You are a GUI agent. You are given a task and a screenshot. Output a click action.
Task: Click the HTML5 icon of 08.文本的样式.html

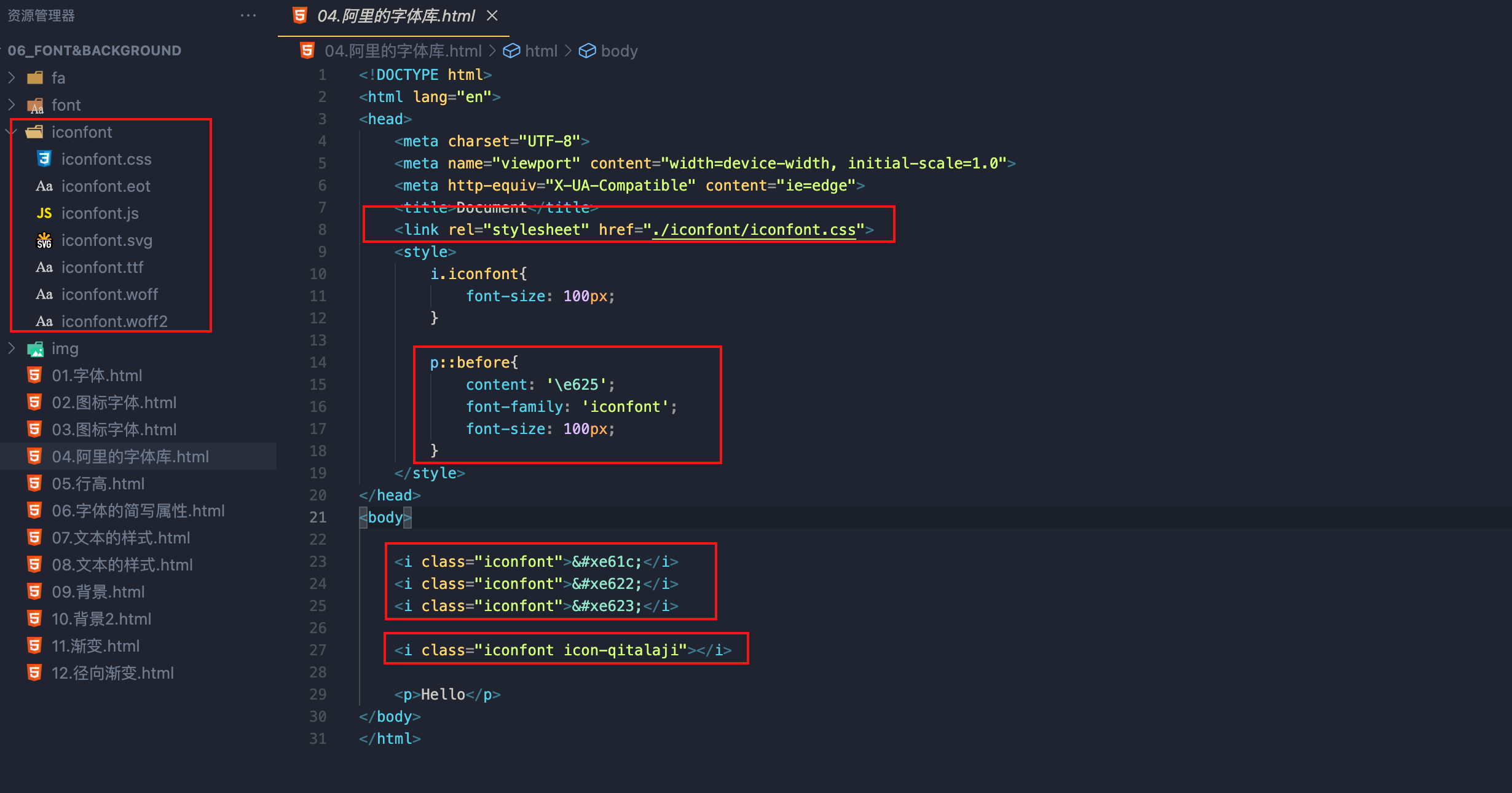tap(35, 564)
